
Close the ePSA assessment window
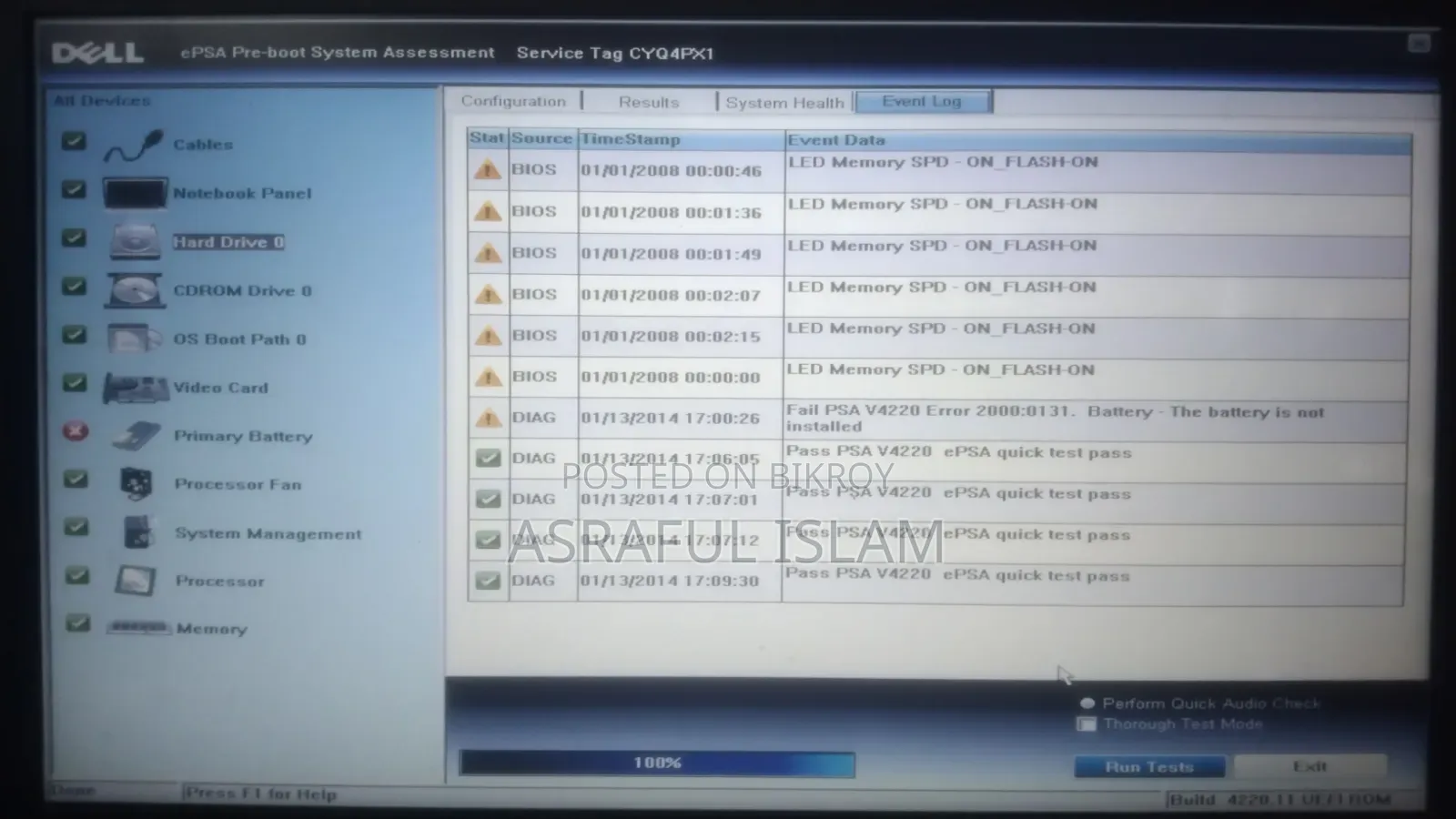[x=1419, y=43]
